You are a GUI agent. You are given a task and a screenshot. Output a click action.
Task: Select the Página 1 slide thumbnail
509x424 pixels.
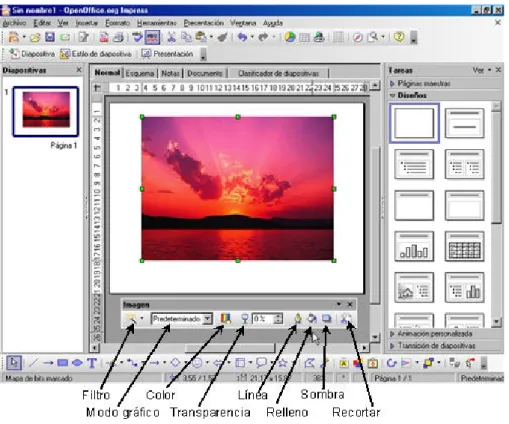coord(46,111)
